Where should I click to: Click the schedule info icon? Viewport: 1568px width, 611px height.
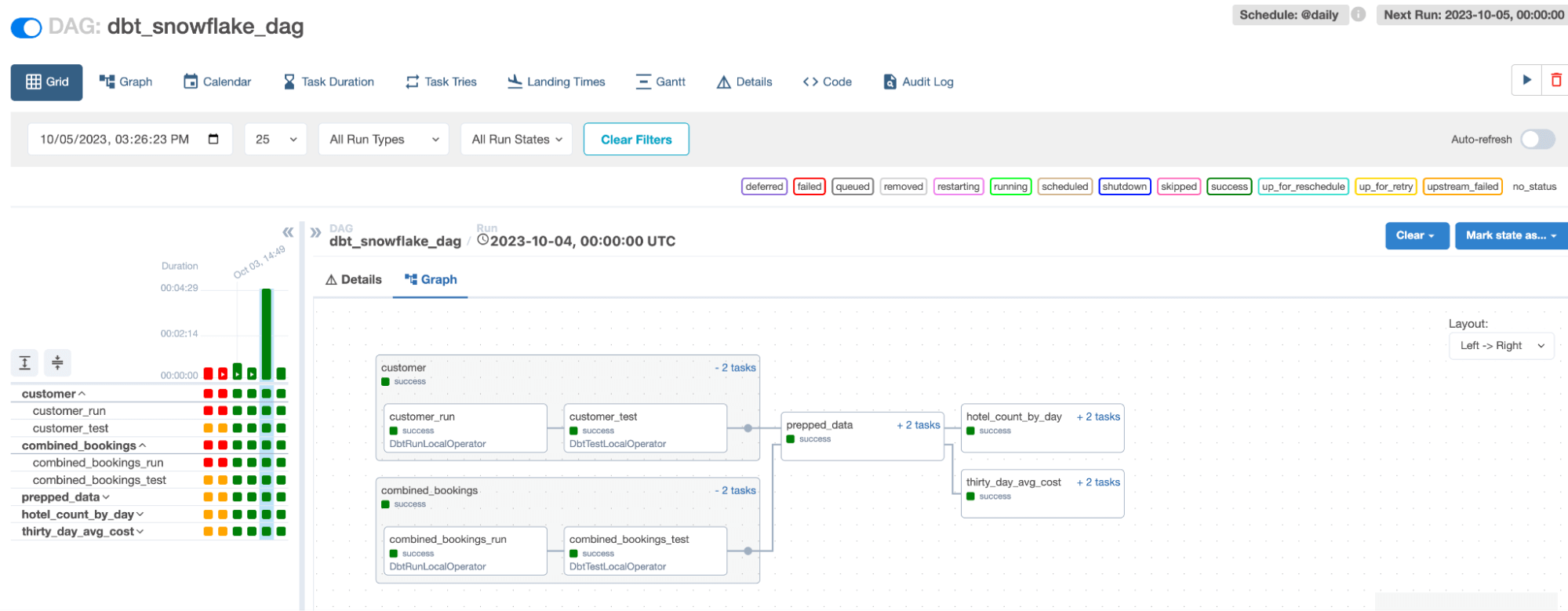tap(1359, 15)
